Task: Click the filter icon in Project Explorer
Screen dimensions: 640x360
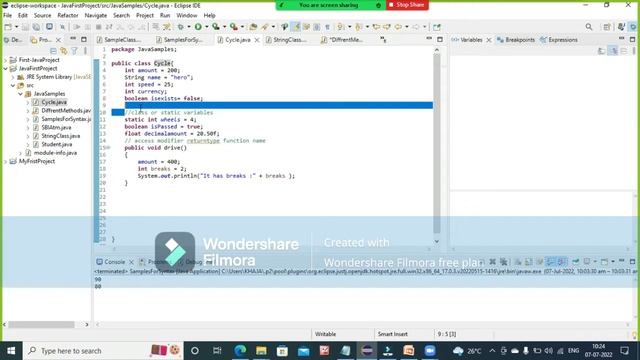Action: pyautogui.click(x=74, y=51)
